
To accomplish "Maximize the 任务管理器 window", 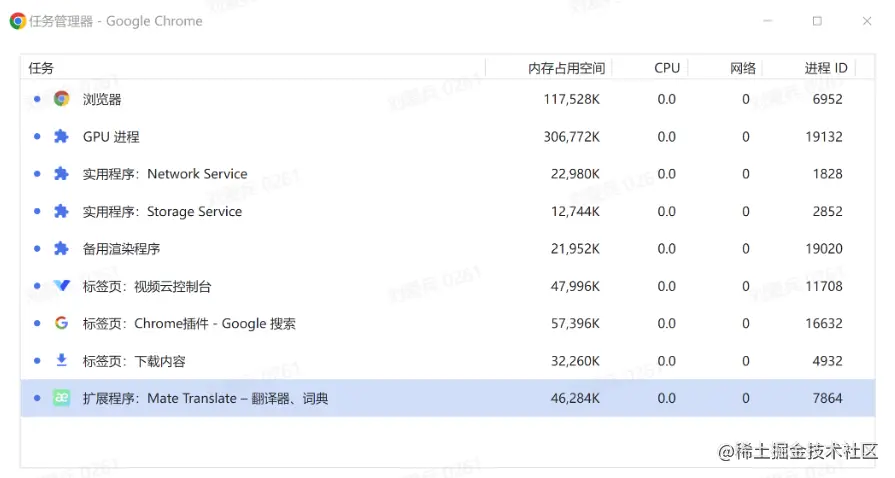I will 817,21.
